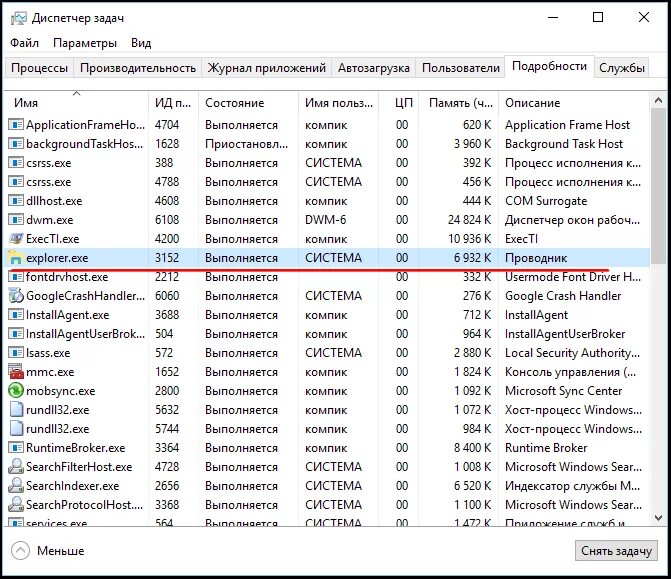
Task: Sort by the Память column header
Action: click(459, 103)
